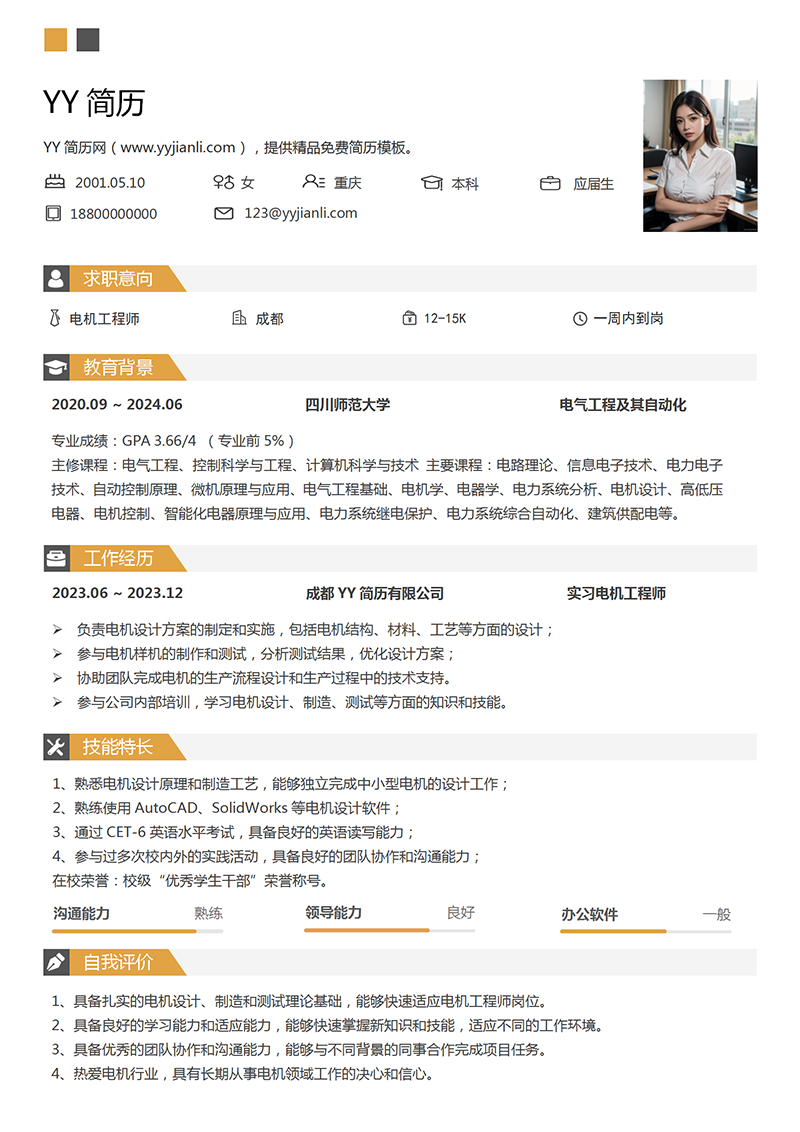Click the AutoCAD、SolidWorks skill line
This screenshot has height=1132, width=800.
click(x=226, y=808)
